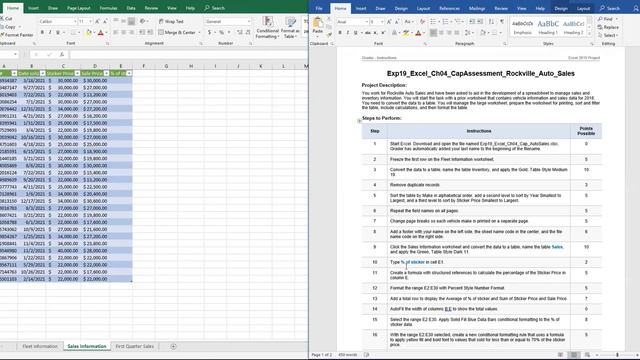Toggle Show/Hide paragraph marks in Word
Viewport: 640px width, 360px height.
[x=502, y=22]
